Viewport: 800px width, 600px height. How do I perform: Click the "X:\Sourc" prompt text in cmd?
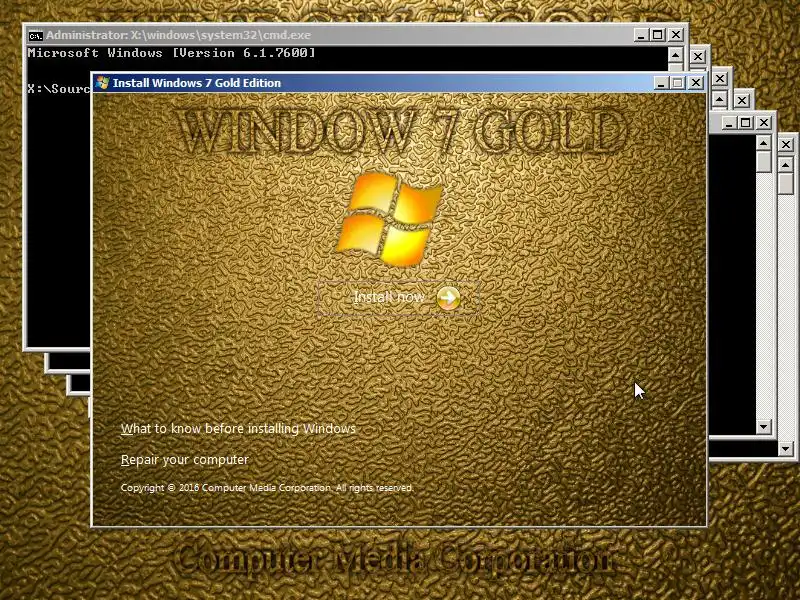click(x=59, y=89)
